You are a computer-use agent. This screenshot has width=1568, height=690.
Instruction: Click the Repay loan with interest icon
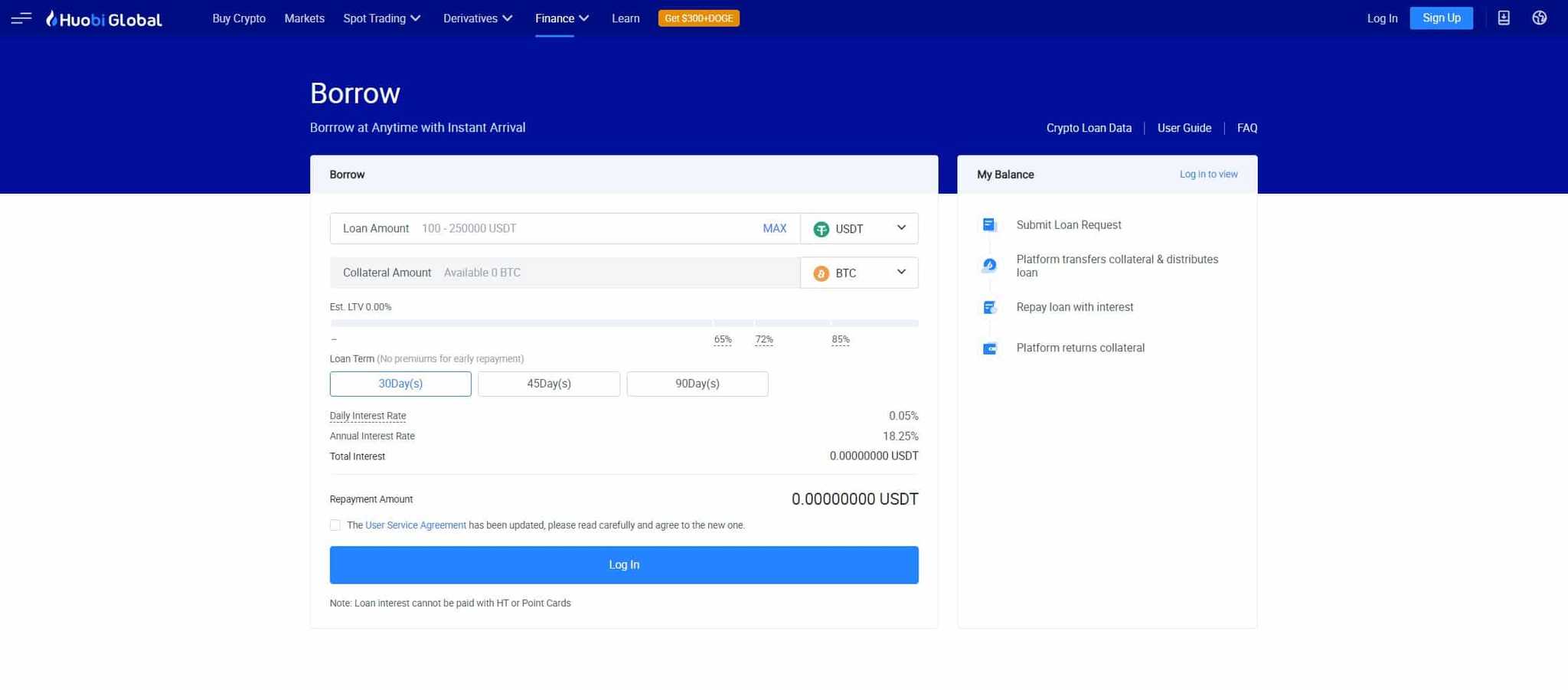[989, 306]
